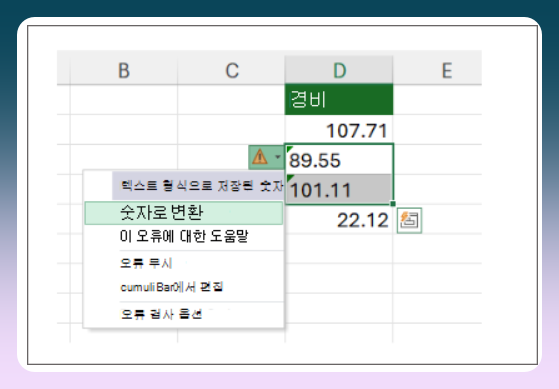The image size is (559, 389).
Task: Select column C header
Action: pos(231,70)
